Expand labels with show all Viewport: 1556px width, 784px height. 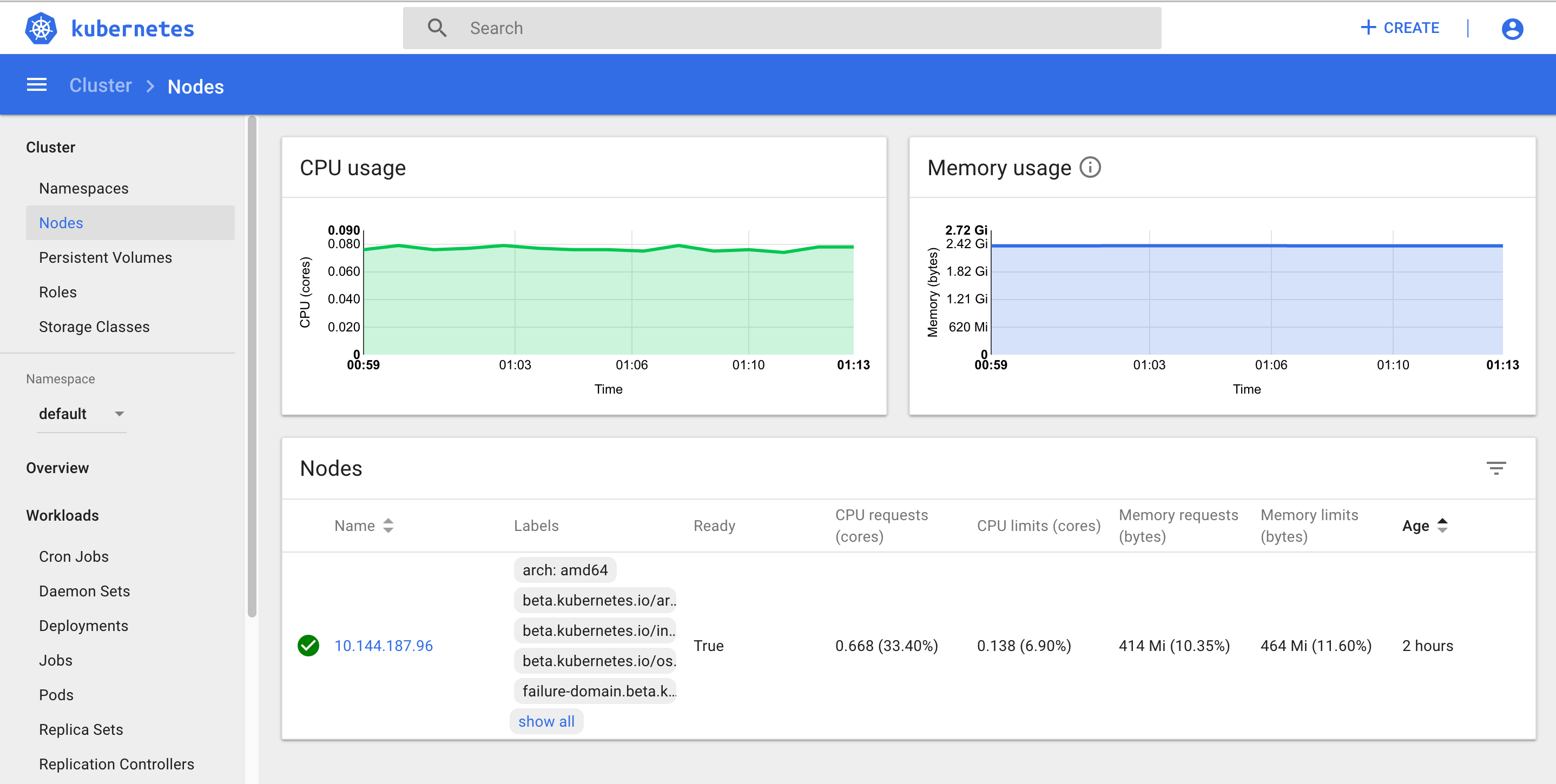546,721
